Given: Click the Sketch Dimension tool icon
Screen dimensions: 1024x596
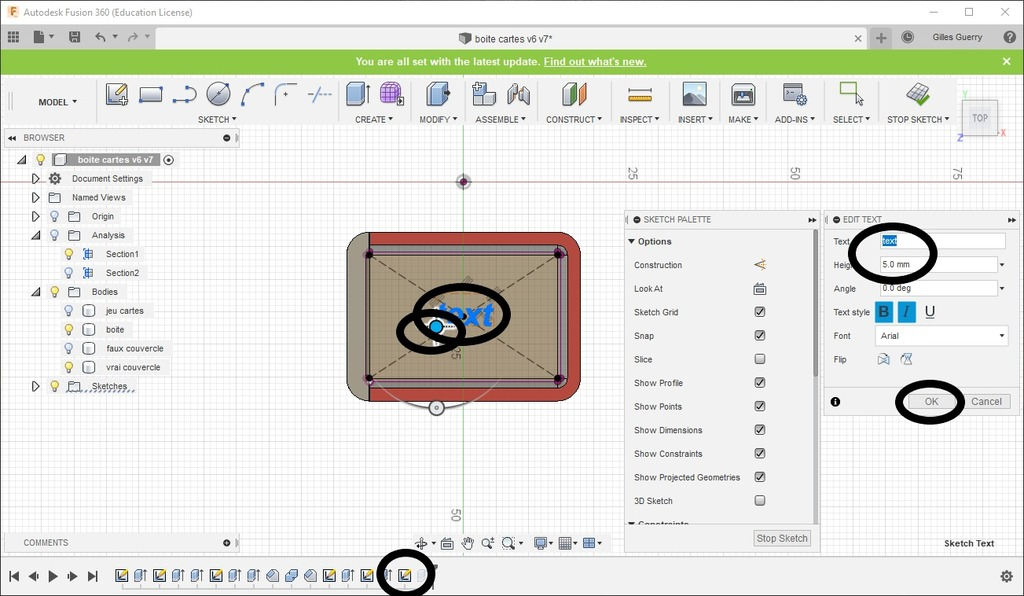Looking at the screenshot, I should 320,95.
